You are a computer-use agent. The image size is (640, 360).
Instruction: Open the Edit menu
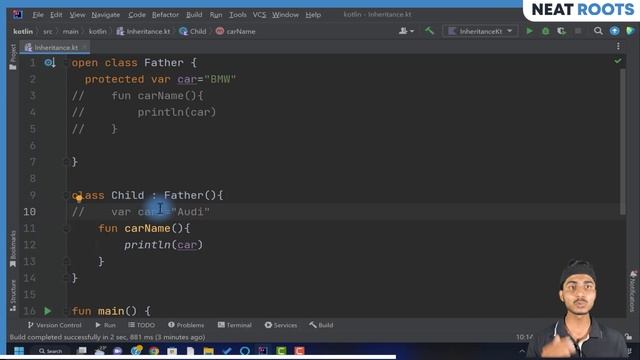pyautogui.click(x=56, y=15)
